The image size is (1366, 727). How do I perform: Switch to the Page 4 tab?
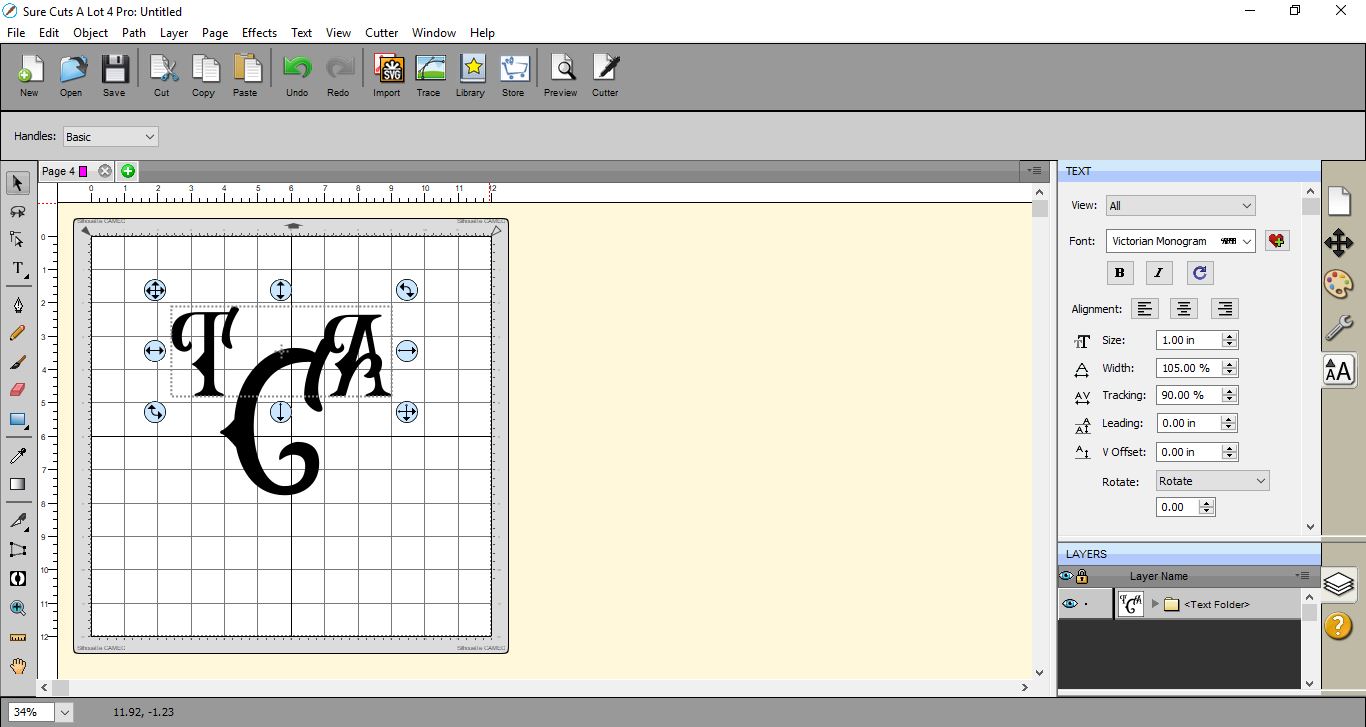click(60, 171)
